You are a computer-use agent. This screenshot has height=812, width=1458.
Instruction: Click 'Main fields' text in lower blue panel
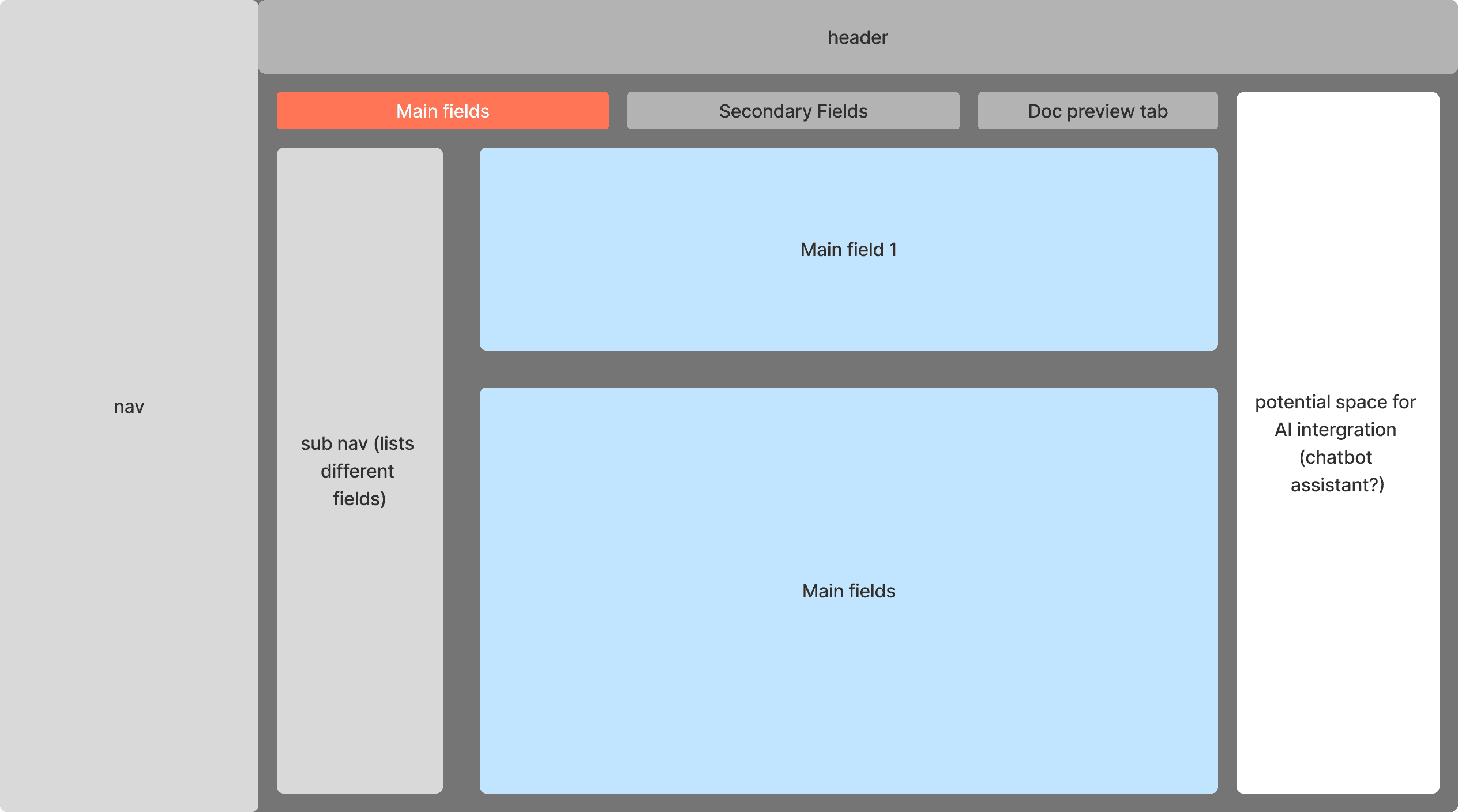(x=848, y=591)
